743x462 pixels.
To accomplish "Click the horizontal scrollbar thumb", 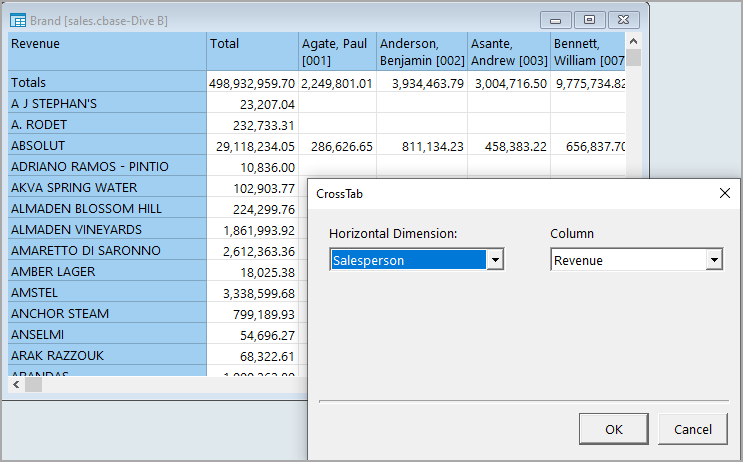I will click(x=33, y=385).
